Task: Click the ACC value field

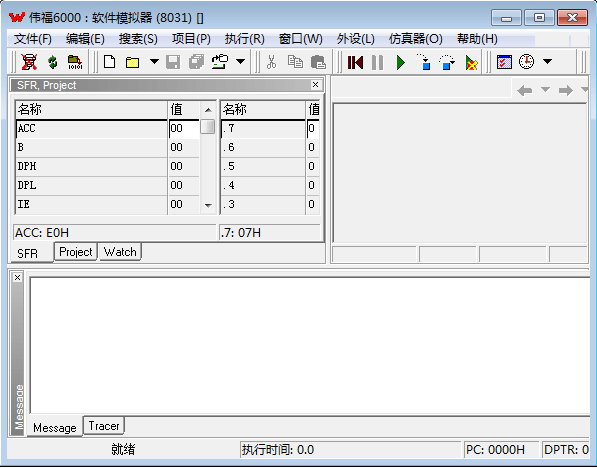Action: click(x=184, y=129)
